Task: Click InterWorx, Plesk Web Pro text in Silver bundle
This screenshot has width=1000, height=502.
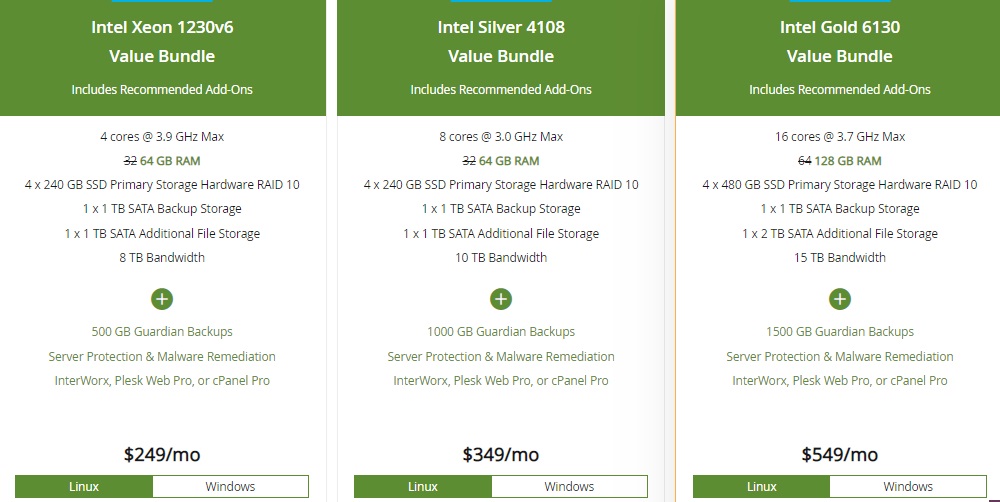Action: [x=501, y=381]
